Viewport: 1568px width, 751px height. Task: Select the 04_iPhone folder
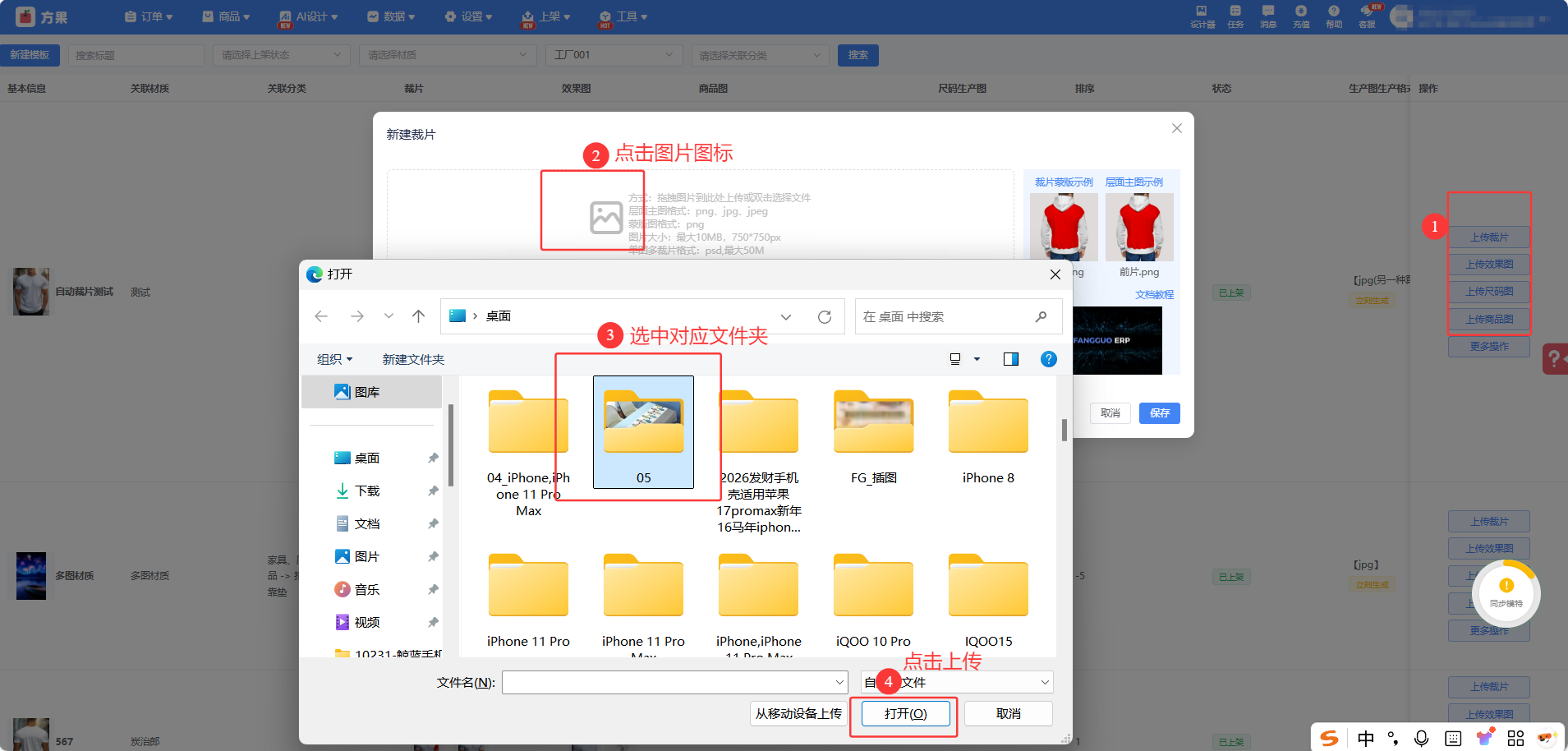[x=528, y=452]
